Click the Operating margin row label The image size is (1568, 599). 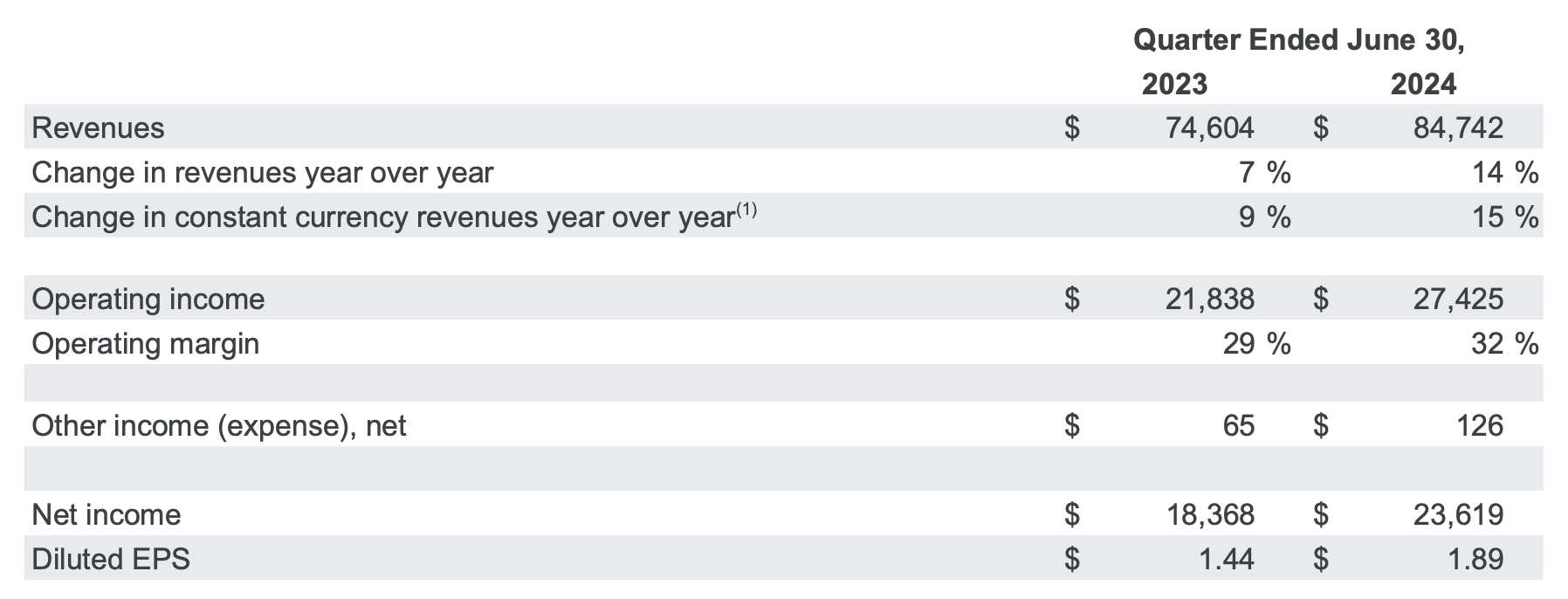pos(145,344)
